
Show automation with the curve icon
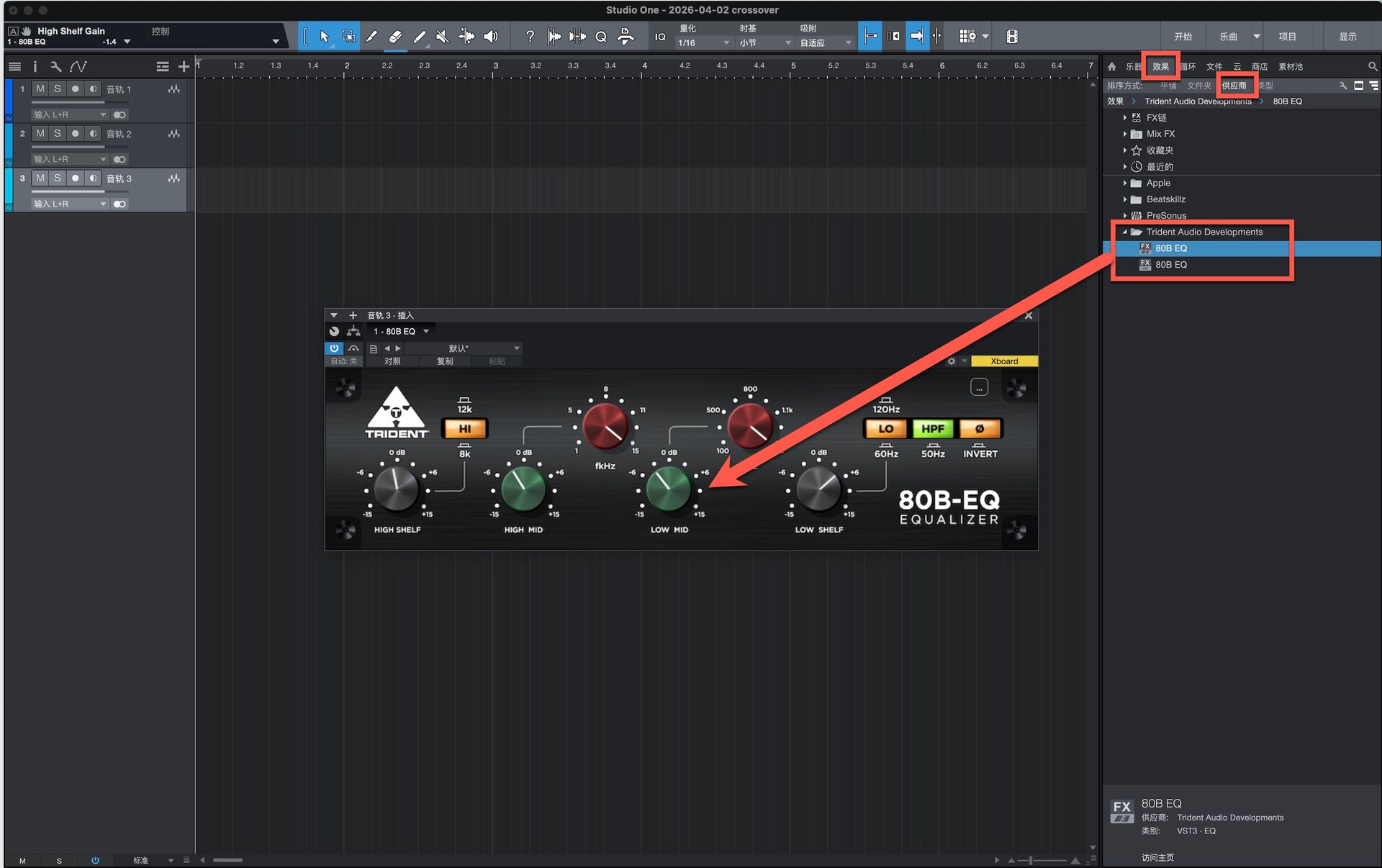pos(78,66)
